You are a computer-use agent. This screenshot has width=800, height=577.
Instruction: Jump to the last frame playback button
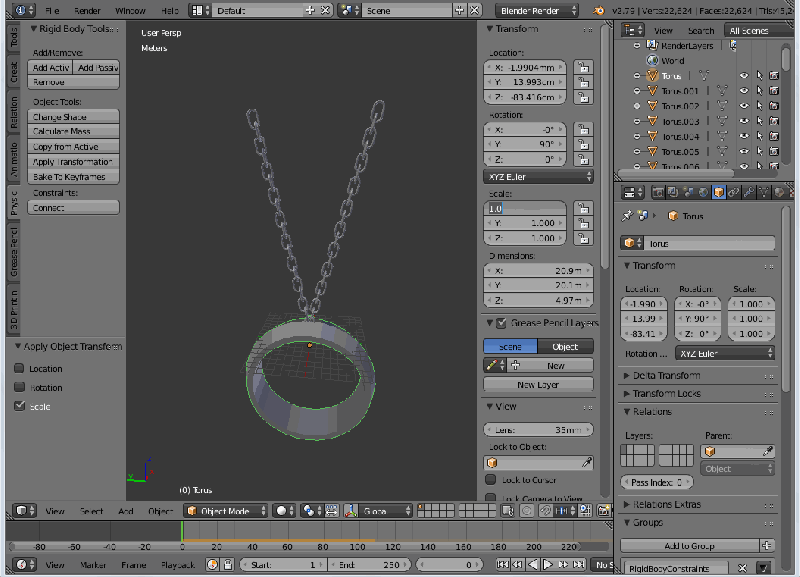click(x=580, y=564)
